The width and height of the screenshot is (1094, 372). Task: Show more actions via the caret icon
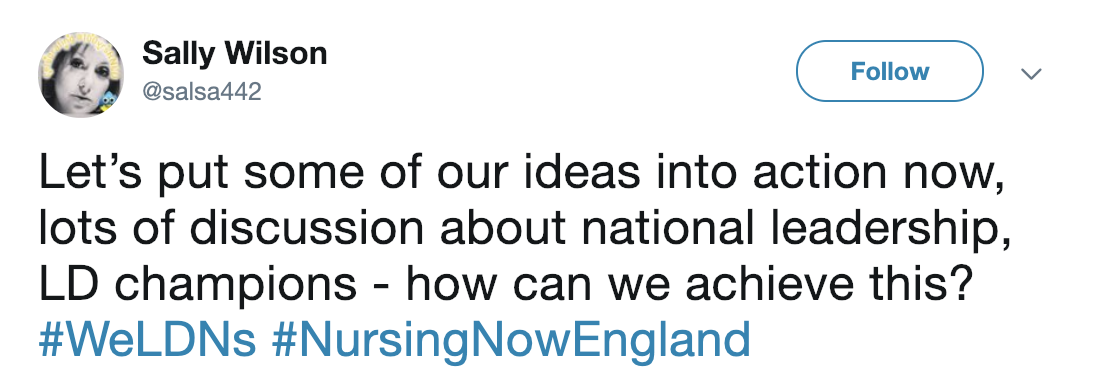[x=1031, y=73]
